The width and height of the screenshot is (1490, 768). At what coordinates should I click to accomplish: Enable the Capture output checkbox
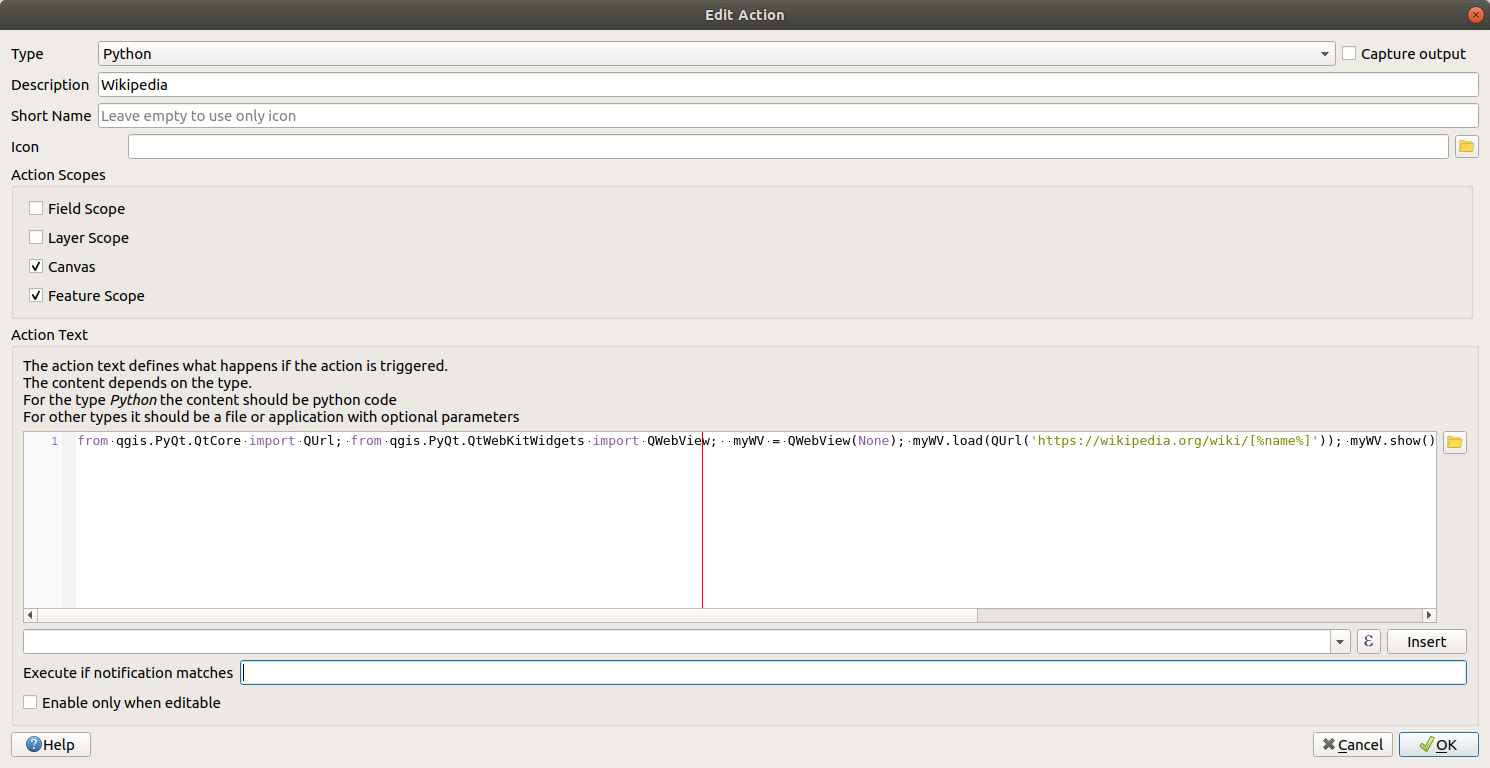click(1349, 53)
